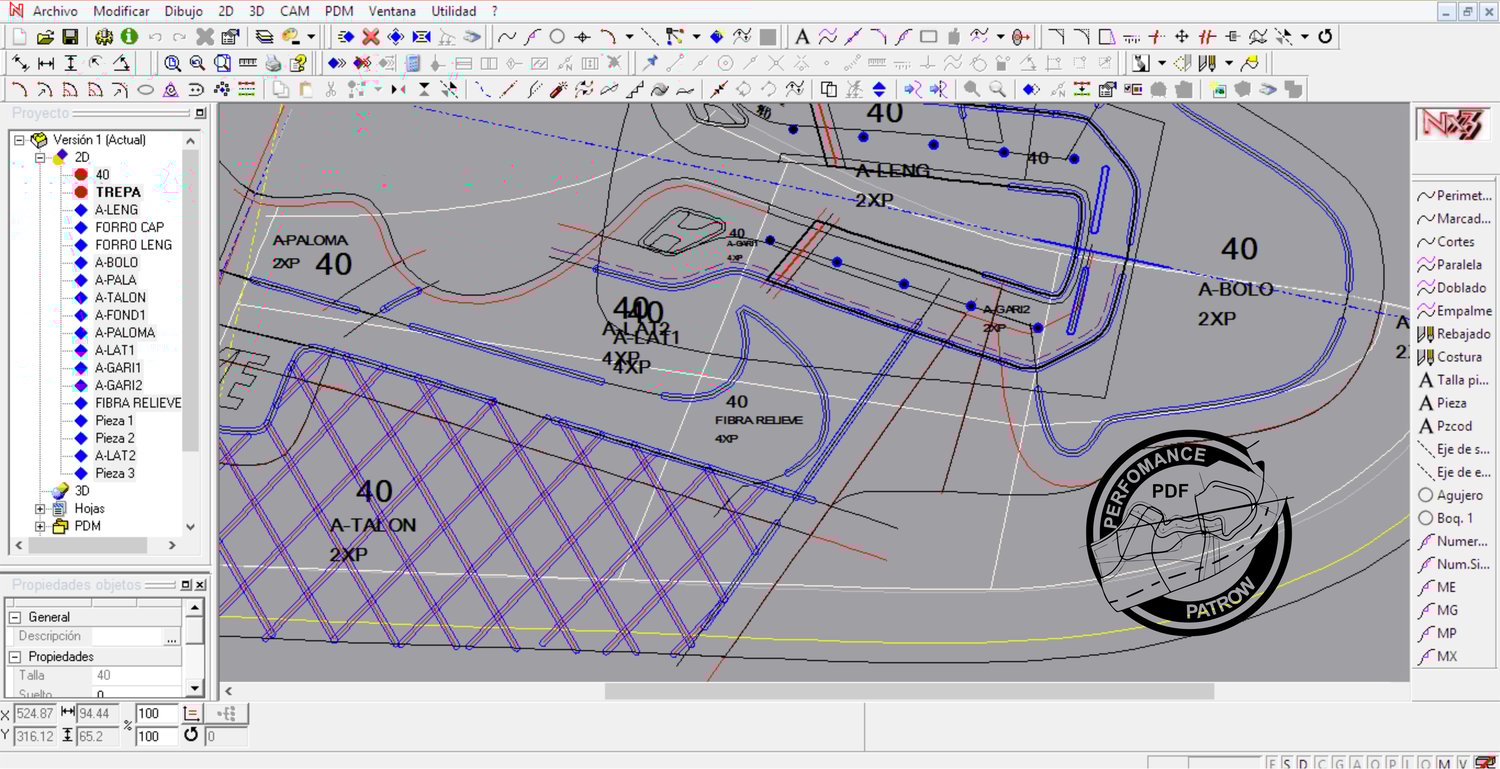The image size is (1500, 769).
Task: Click the open folder icon
Action: click(x=45, y=37)
